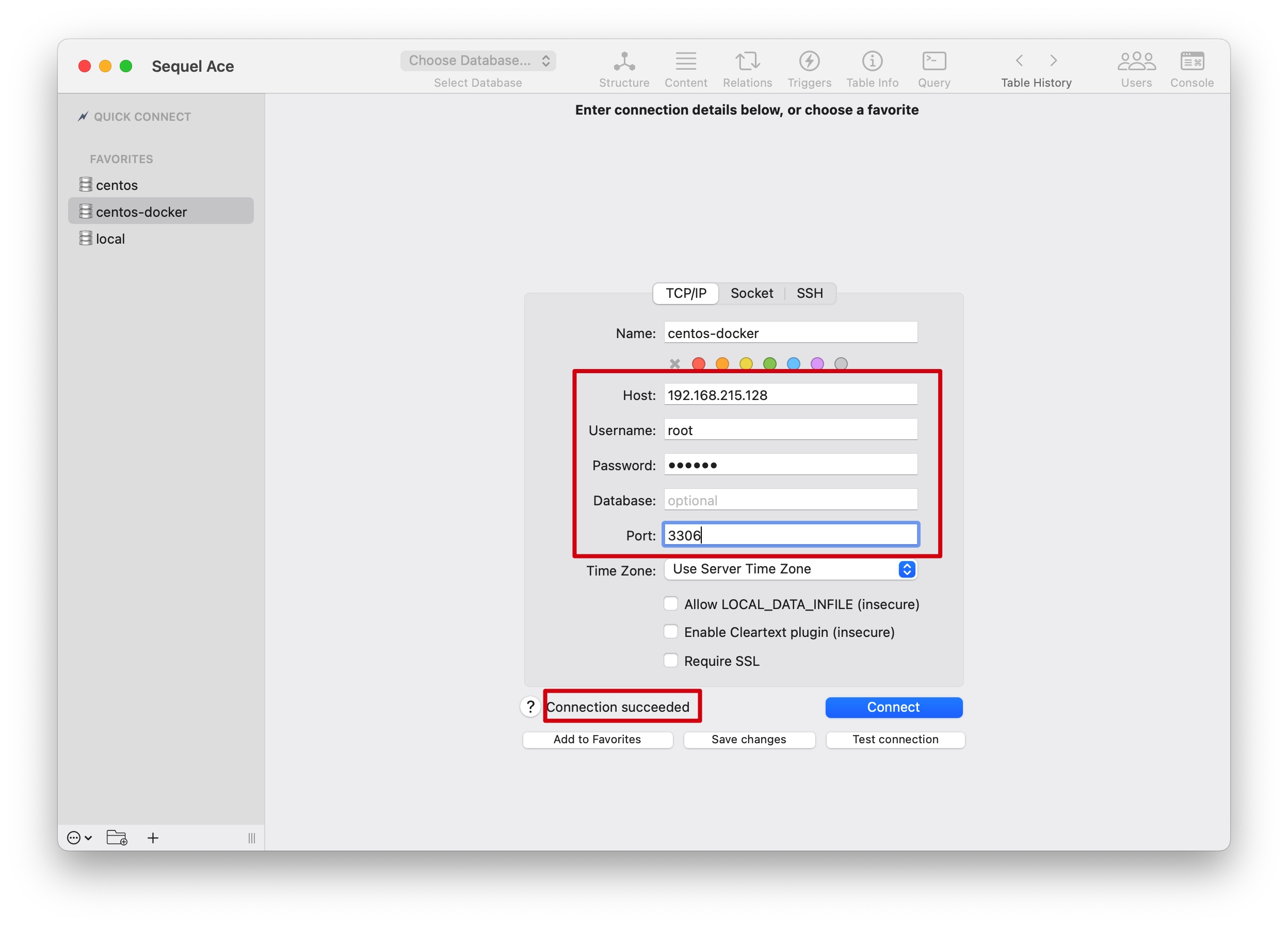Enable Cleartext plugin checkbox
Screen dimensions: 1288x927
tap(671, 632)
